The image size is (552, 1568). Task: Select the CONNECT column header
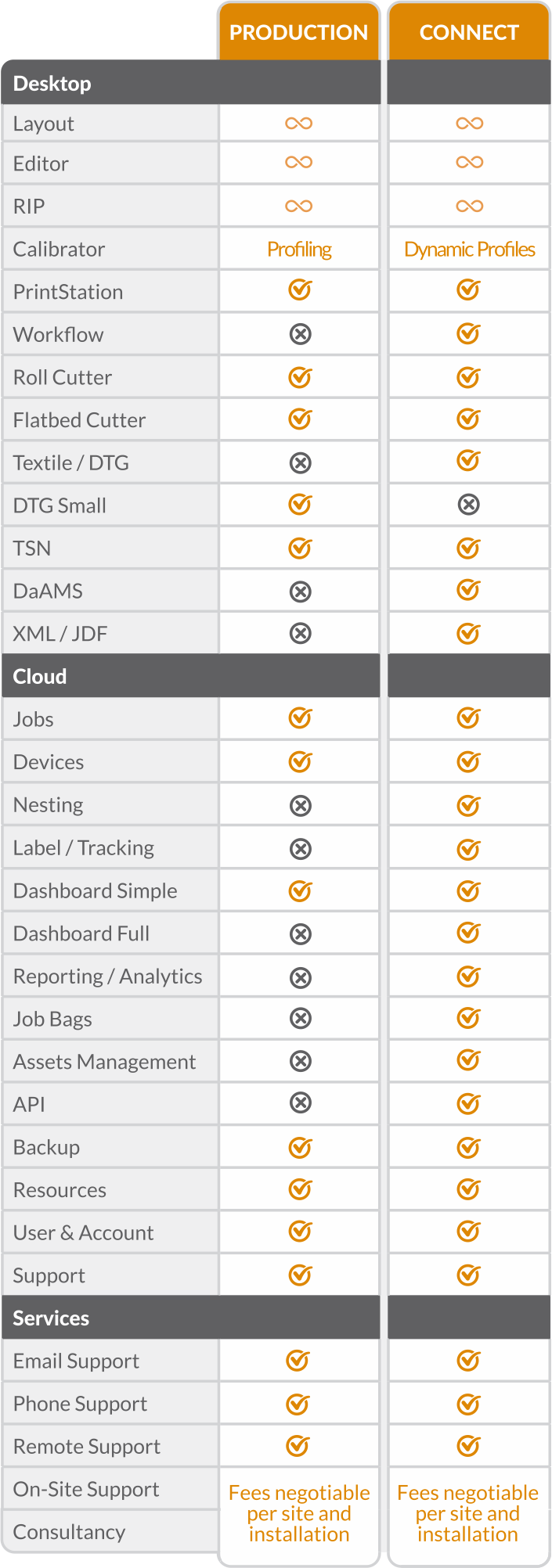pos(469,33)
